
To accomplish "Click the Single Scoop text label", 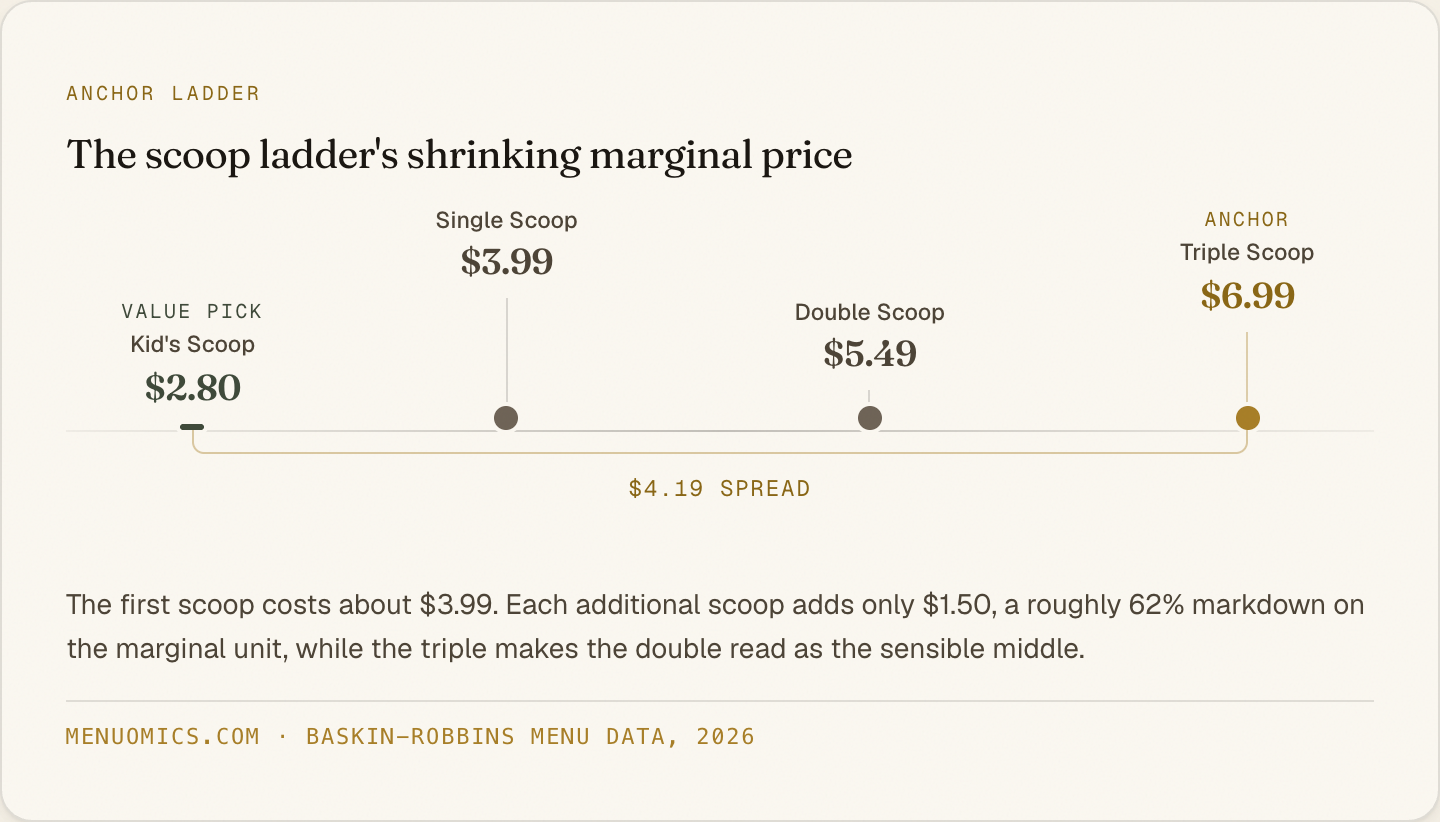I will click(507, 220).
